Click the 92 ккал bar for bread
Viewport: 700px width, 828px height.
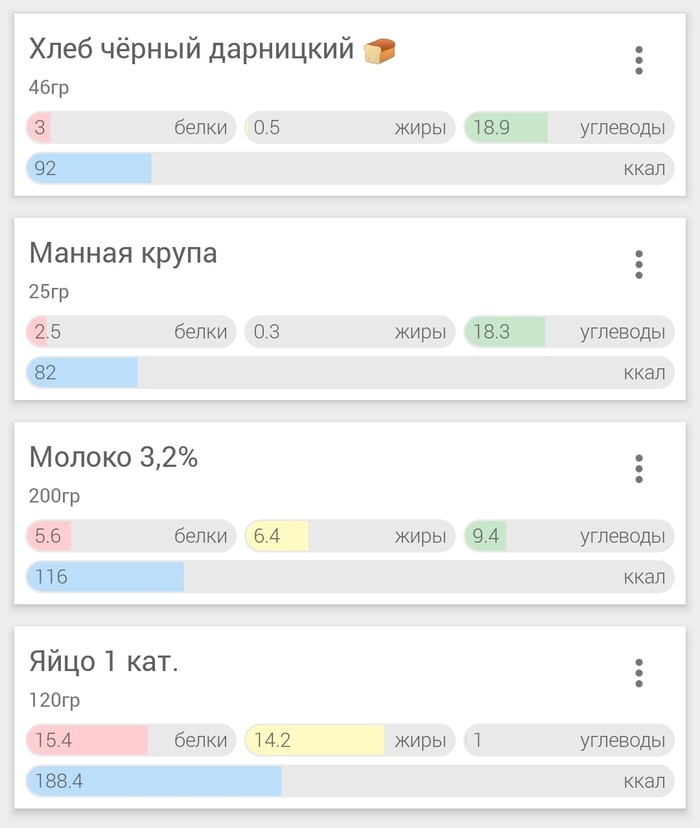(350, 168)
